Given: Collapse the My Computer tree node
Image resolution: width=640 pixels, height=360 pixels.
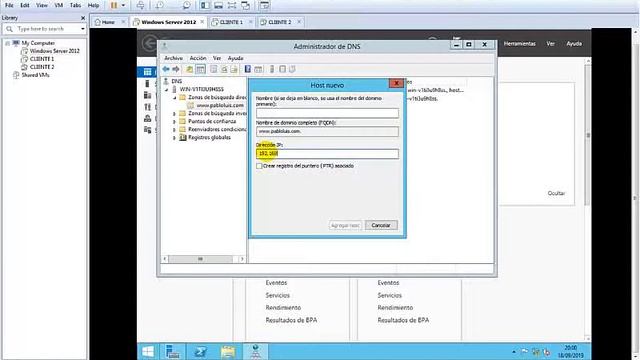Looking at the screenshot, I should point(7,43).
